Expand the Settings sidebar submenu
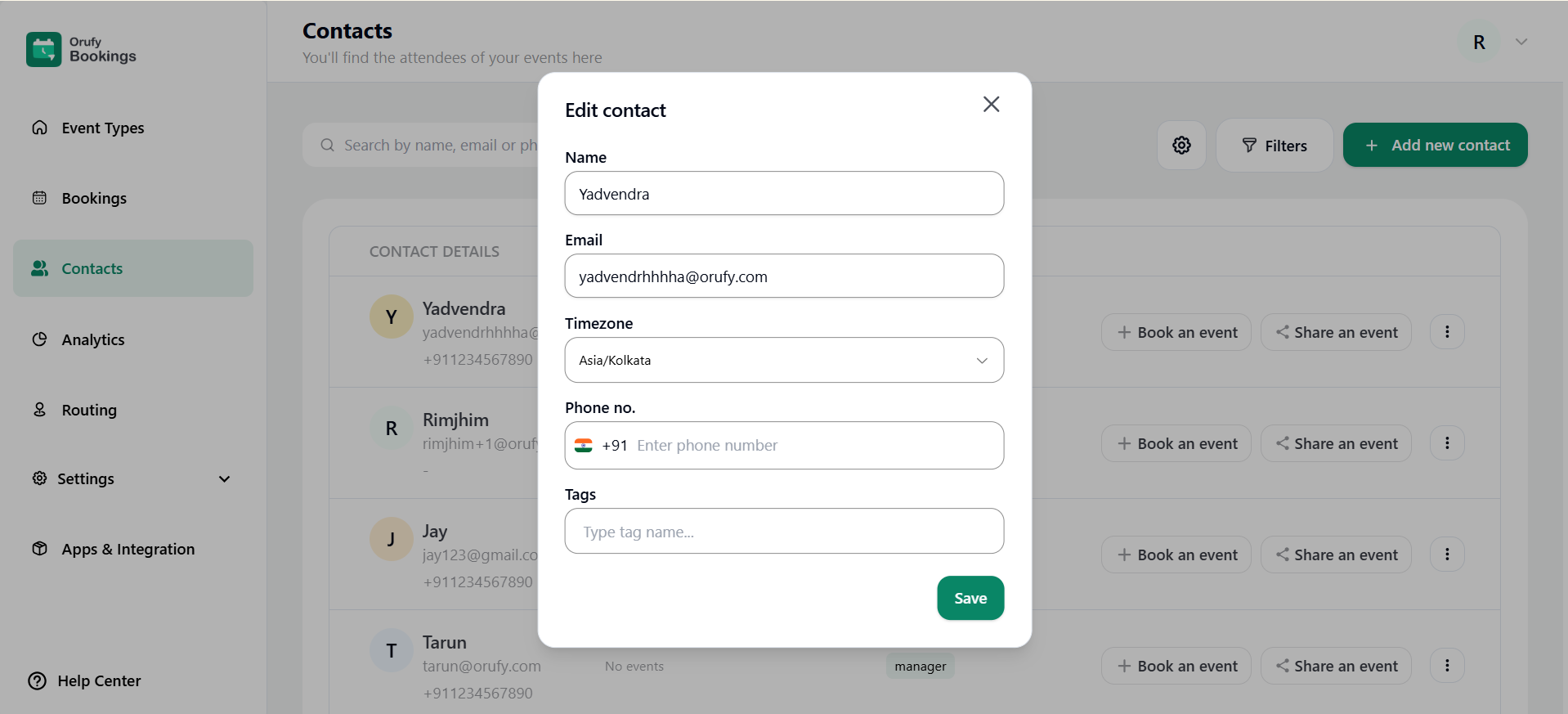 [224, 479]
